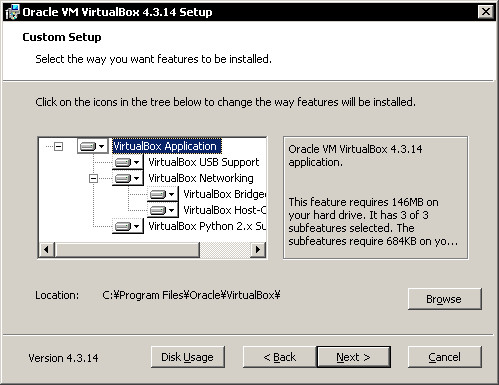
Task: Cancel the VirtualBox setup
Action: tap(445, 357)
